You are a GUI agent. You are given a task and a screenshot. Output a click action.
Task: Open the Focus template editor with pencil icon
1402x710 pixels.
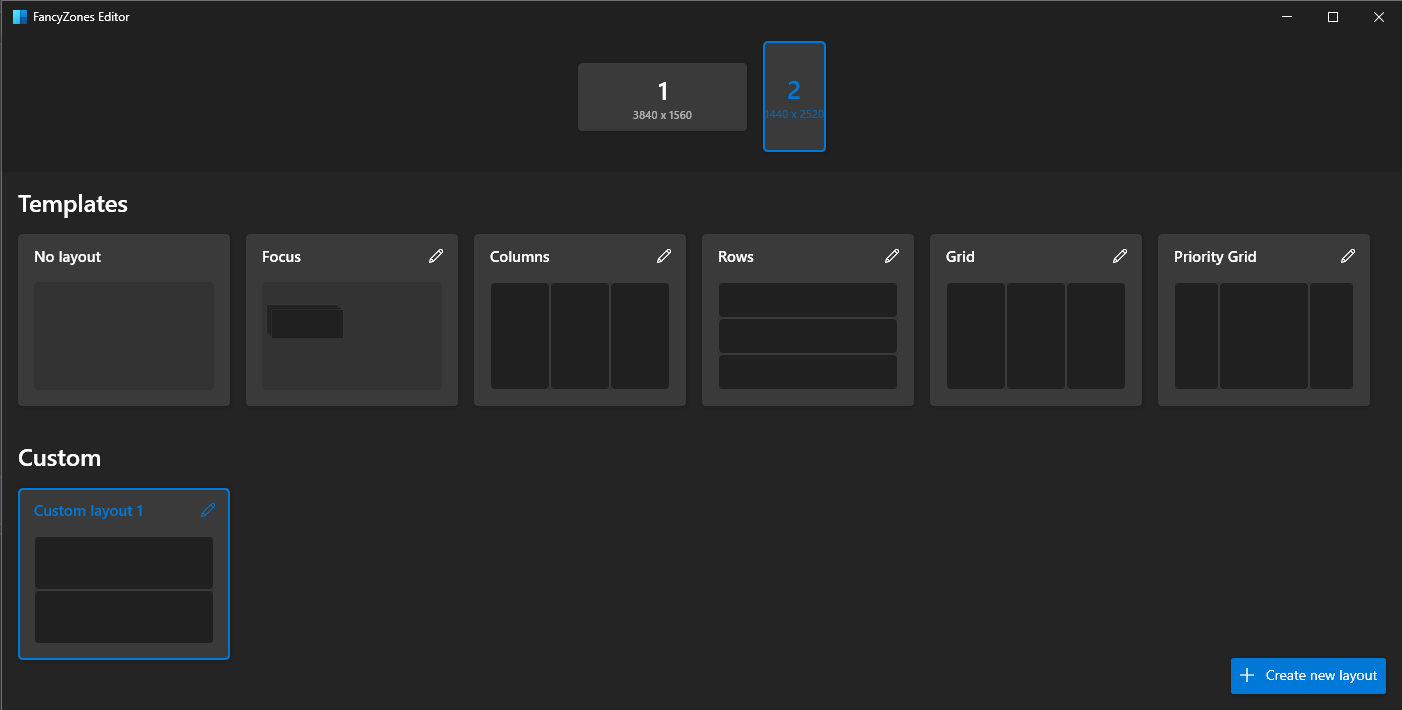436,256
